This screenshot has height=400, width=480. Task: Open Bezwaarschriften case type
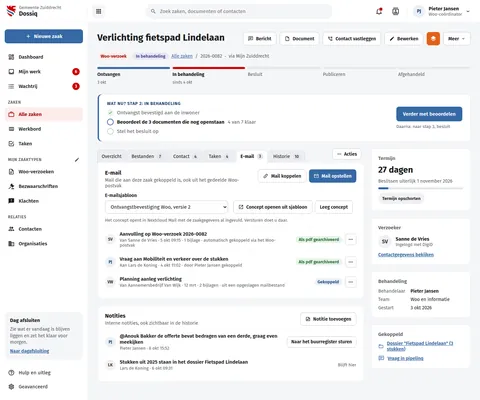44,186
